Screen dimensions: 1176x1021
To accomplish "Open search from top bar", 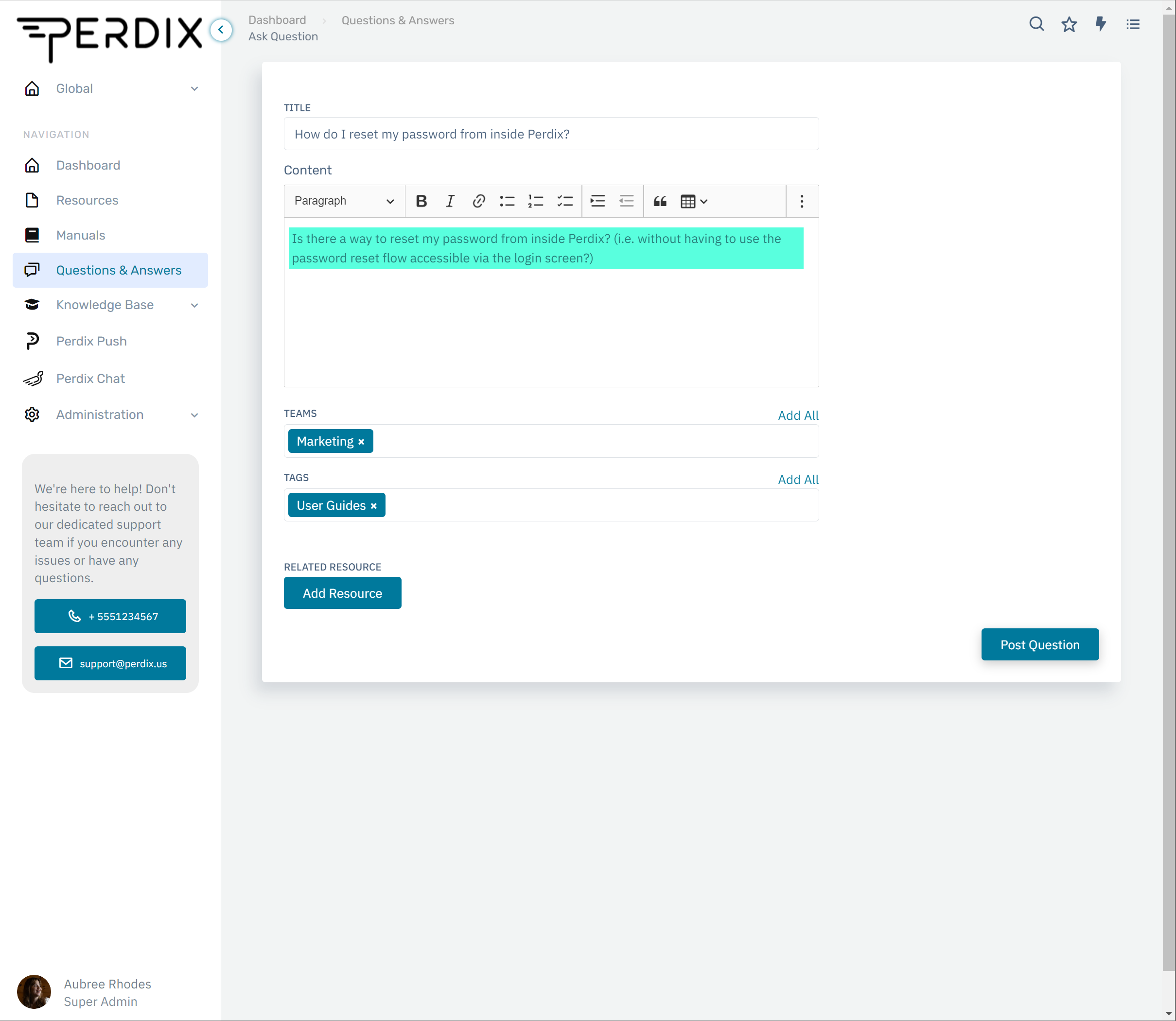I will pyautogui.click(x=1036, y=24).
